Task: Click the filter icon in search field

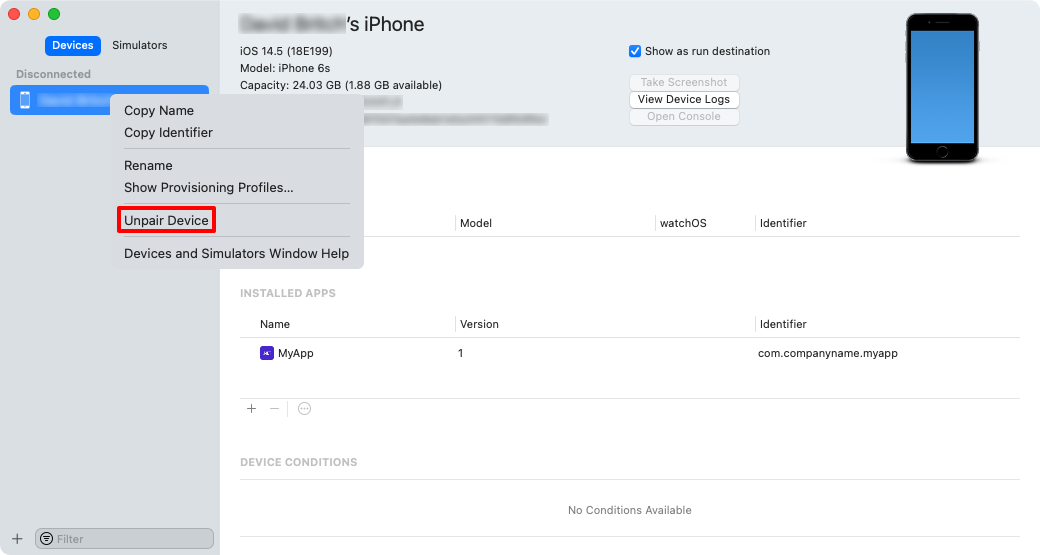Action: 46,539
